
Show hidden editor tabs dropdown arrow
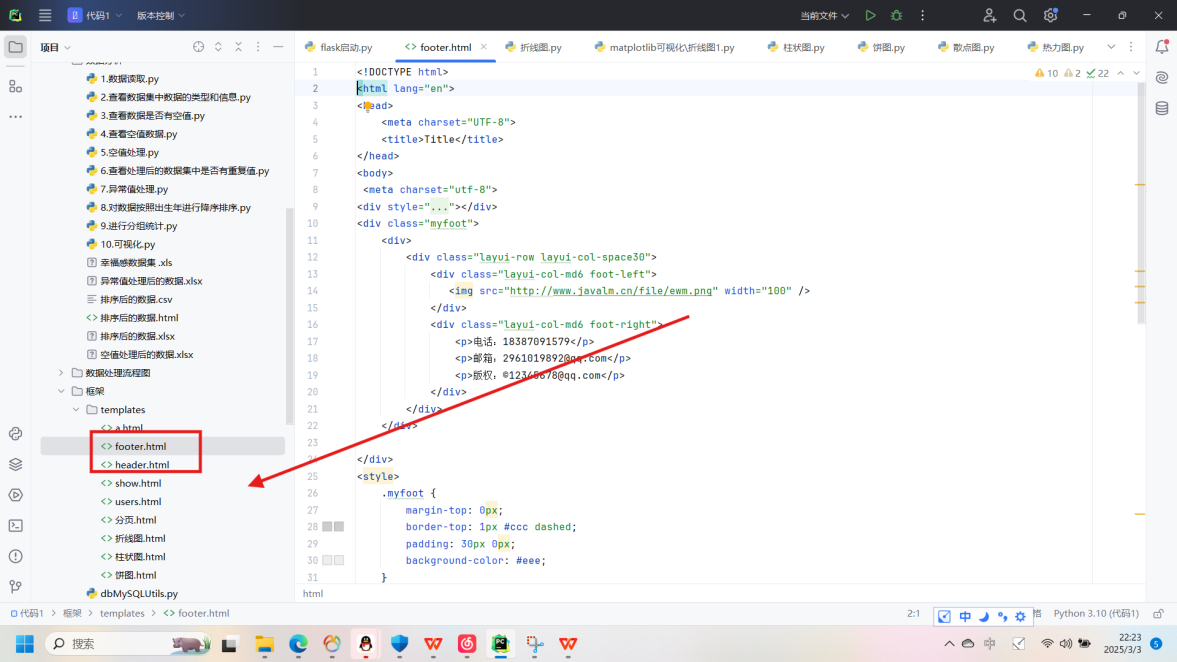click(x=1111, y=47)
